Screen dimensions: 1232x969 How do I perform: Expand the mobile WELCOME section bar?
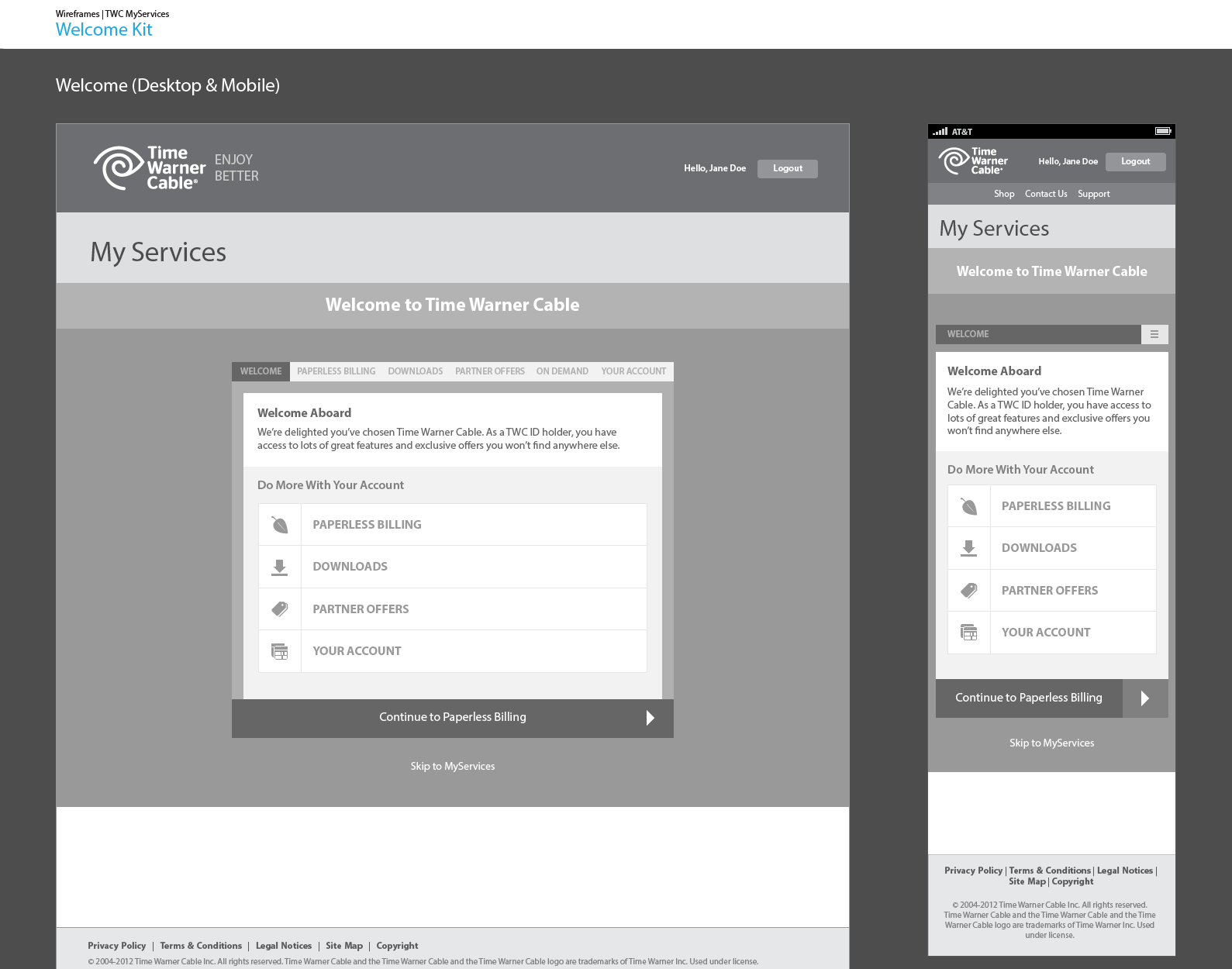(x=1038, y=334)
